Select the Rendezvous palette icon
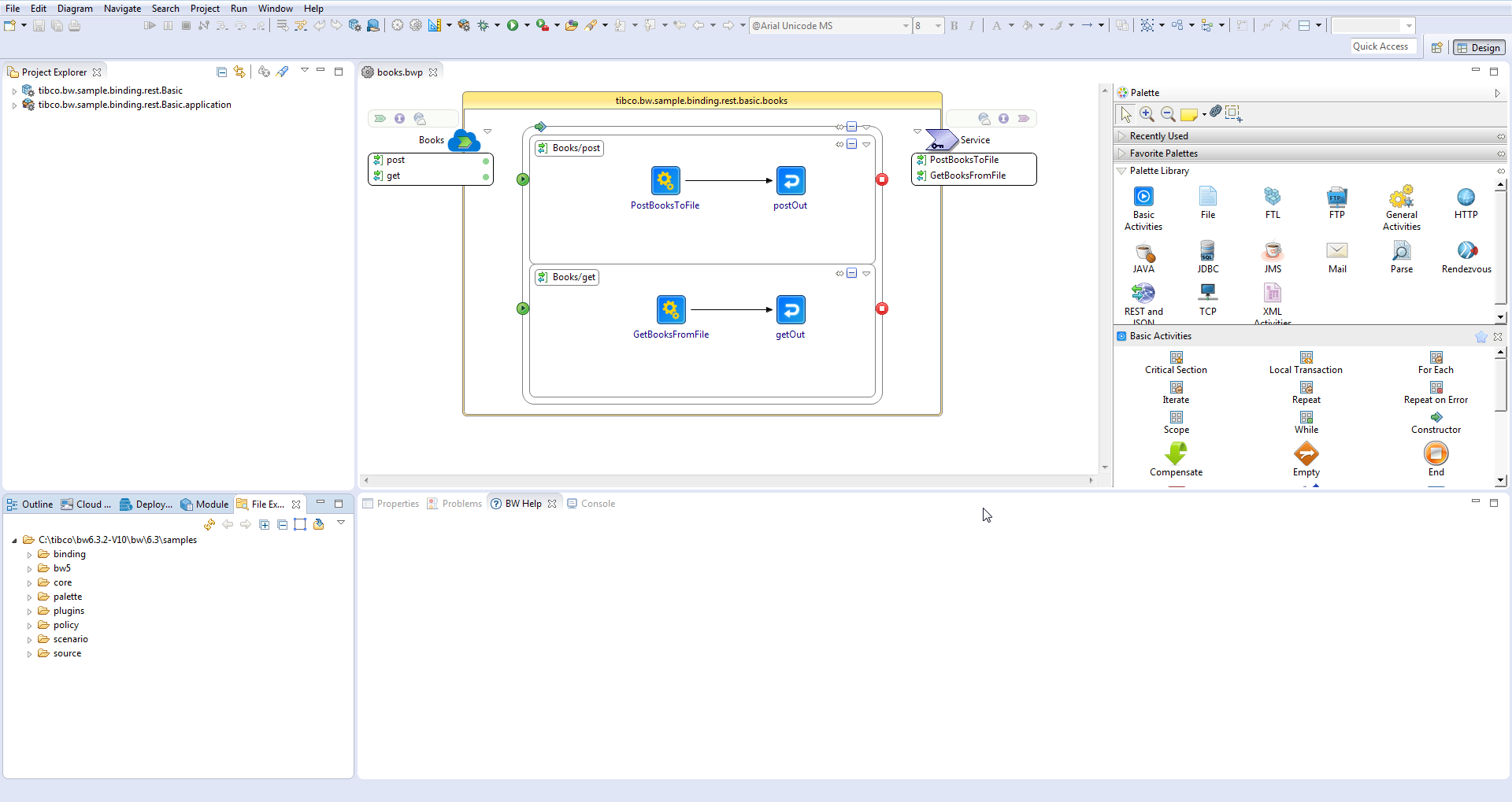 click(x=1466, y=252)
